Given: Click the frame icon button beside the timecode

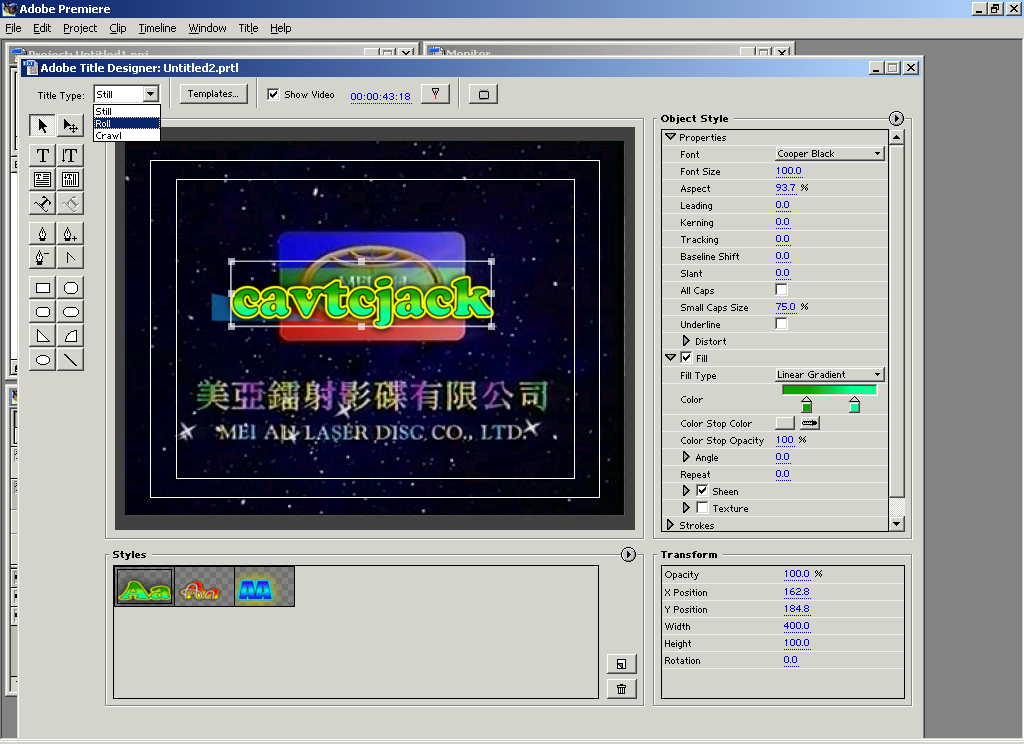Looking at the screenshot, I should click(483, 95).
